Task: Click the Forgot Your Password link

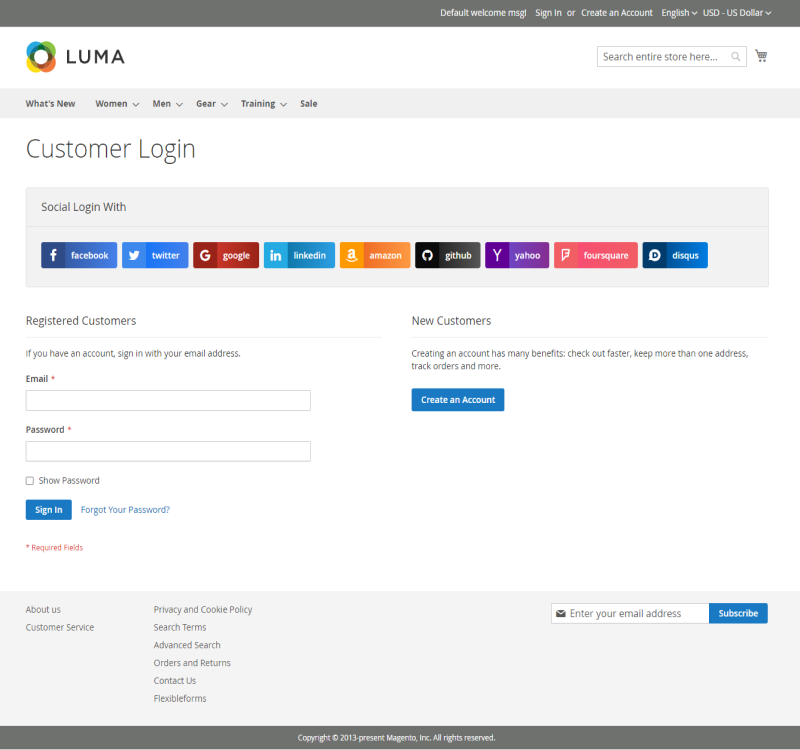Action: tap(124, 509)
